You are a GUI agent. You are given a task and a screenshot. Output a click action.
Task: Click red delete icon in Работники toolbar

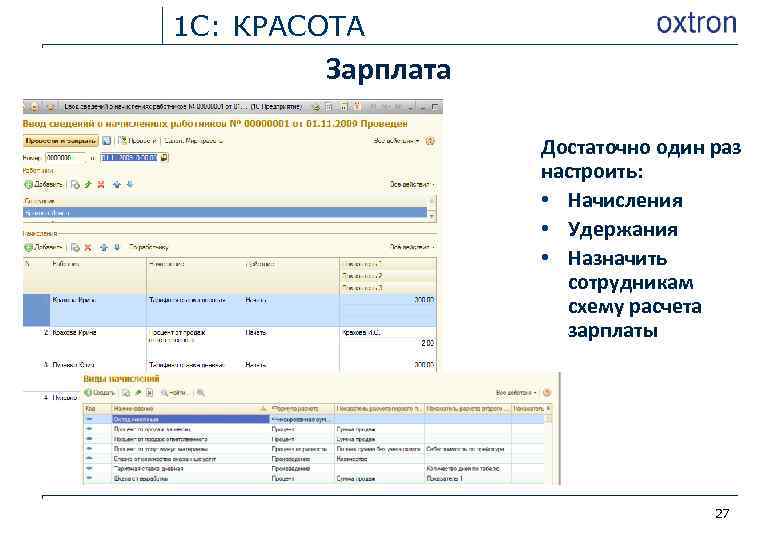101,184
